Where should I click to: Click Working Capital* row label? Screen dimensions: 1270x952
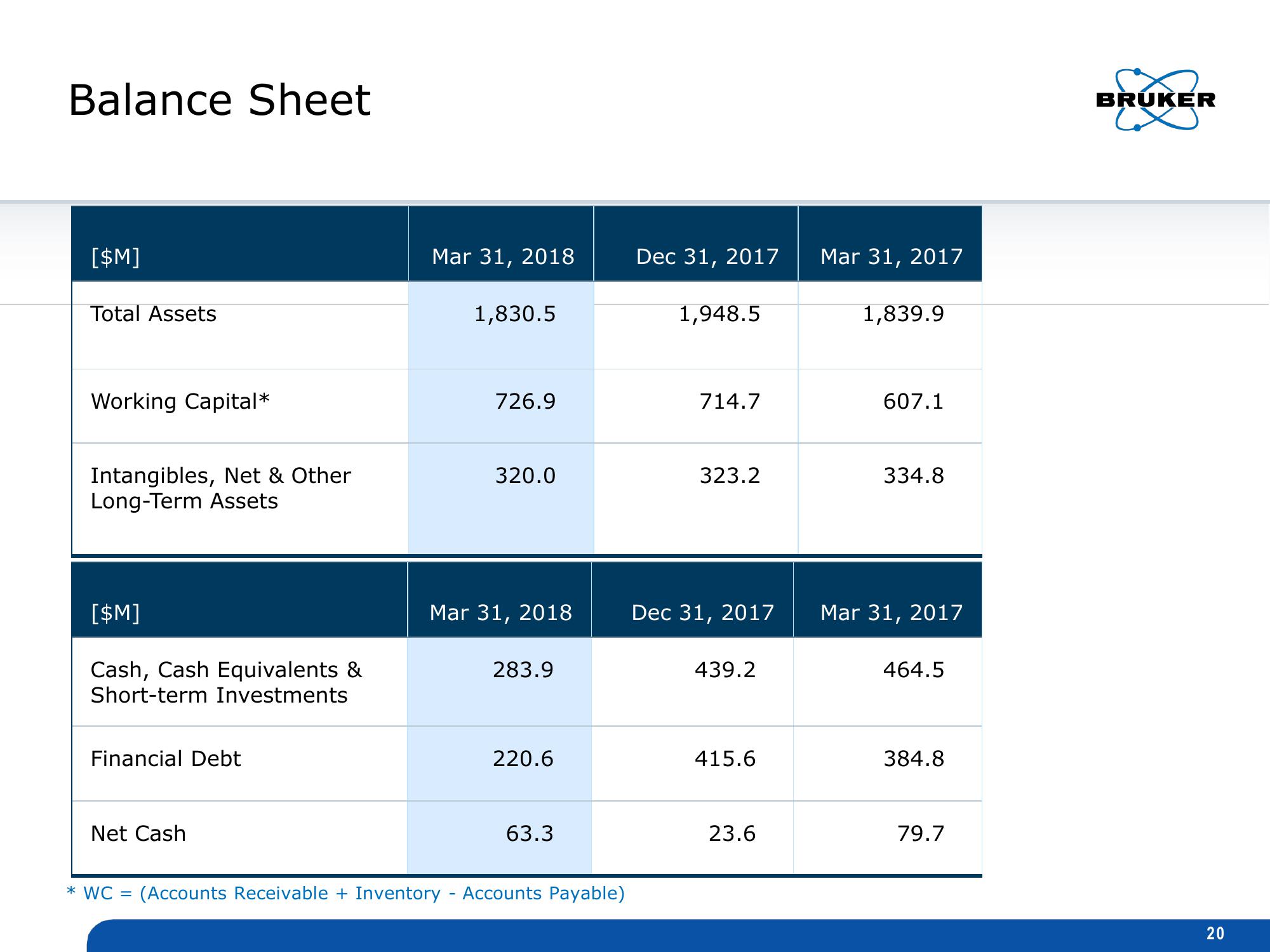pos(180,402)
